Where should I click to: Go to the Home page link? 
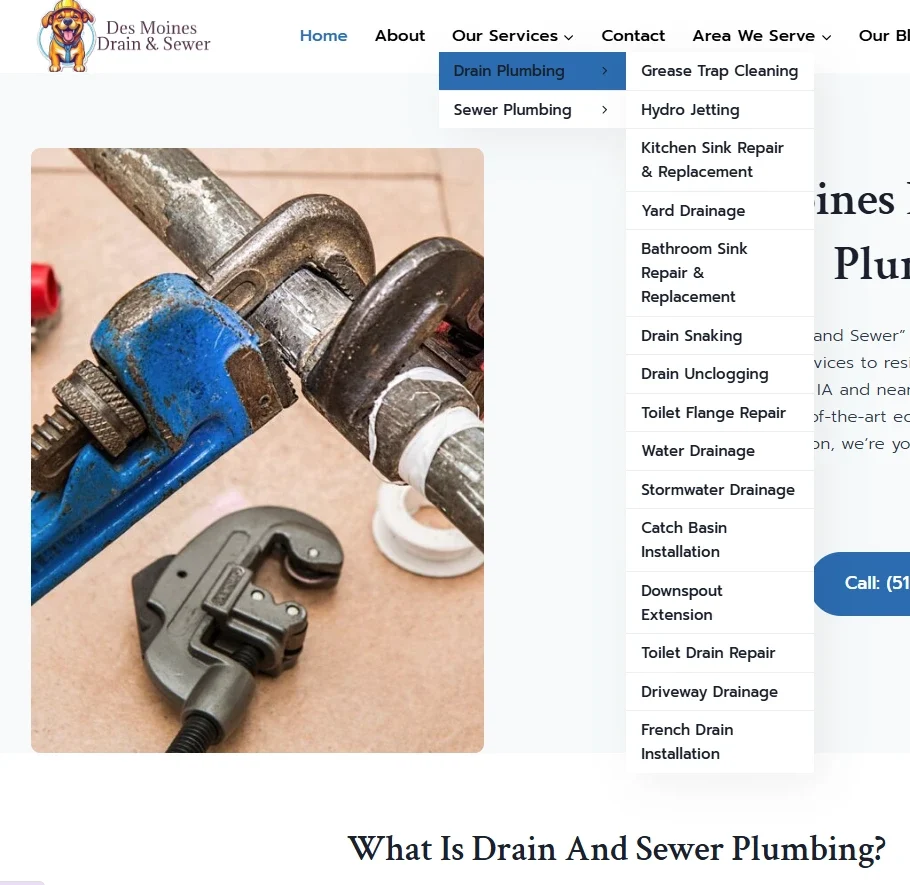pyautogui.click(x=323, y=36)
